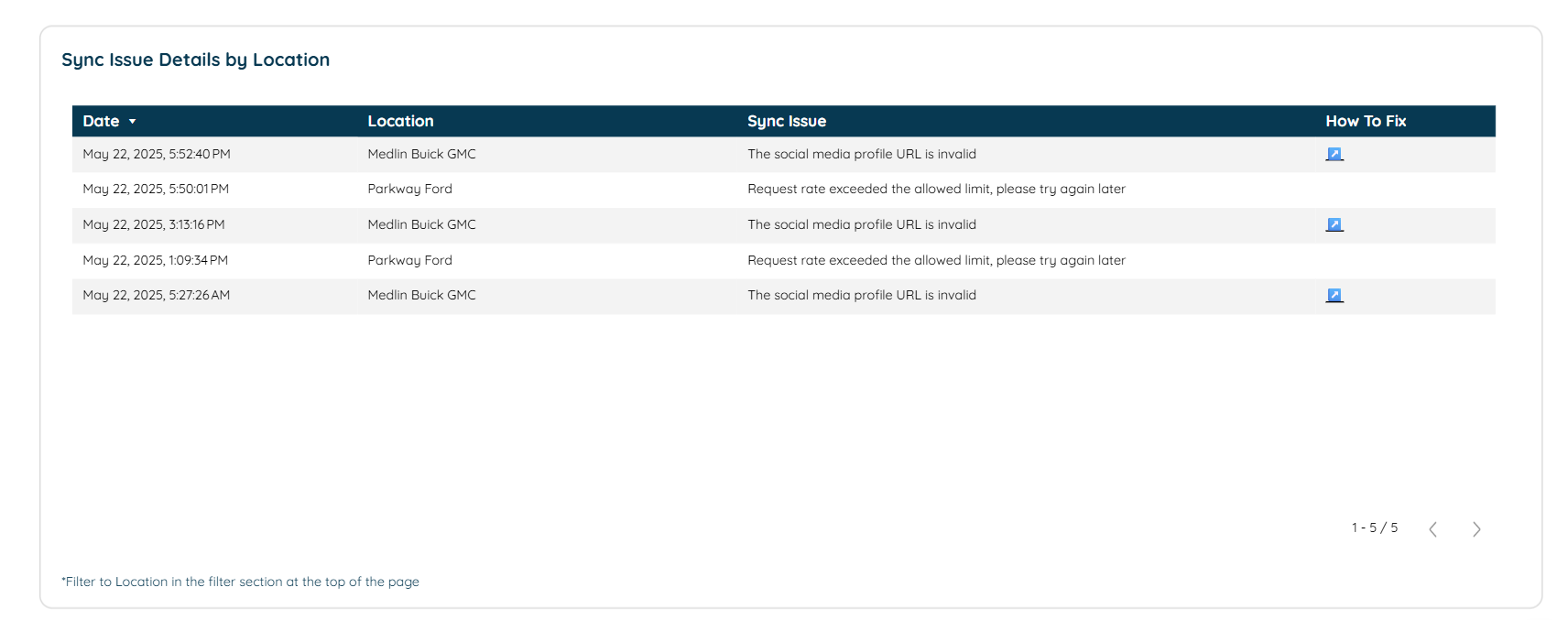Screen dimensions: 1568x620
Task: Click rate exceeded issue in 1:09:34 PM row
Action: click(x=936, y=260)
